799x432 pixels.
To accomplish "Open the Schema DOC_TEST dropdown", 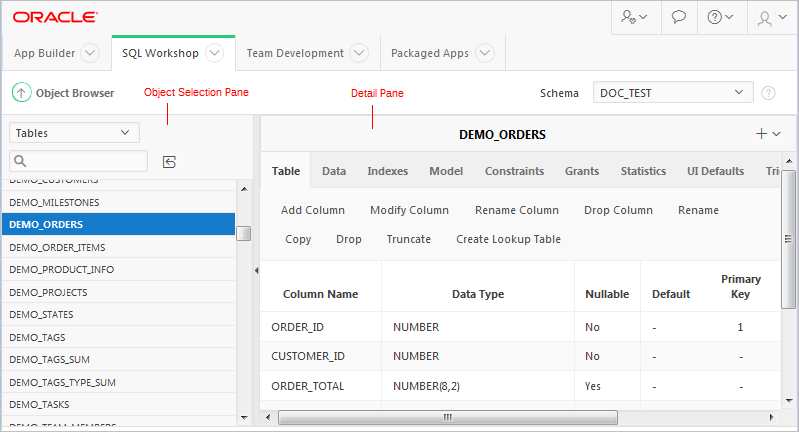I will 672,93.
